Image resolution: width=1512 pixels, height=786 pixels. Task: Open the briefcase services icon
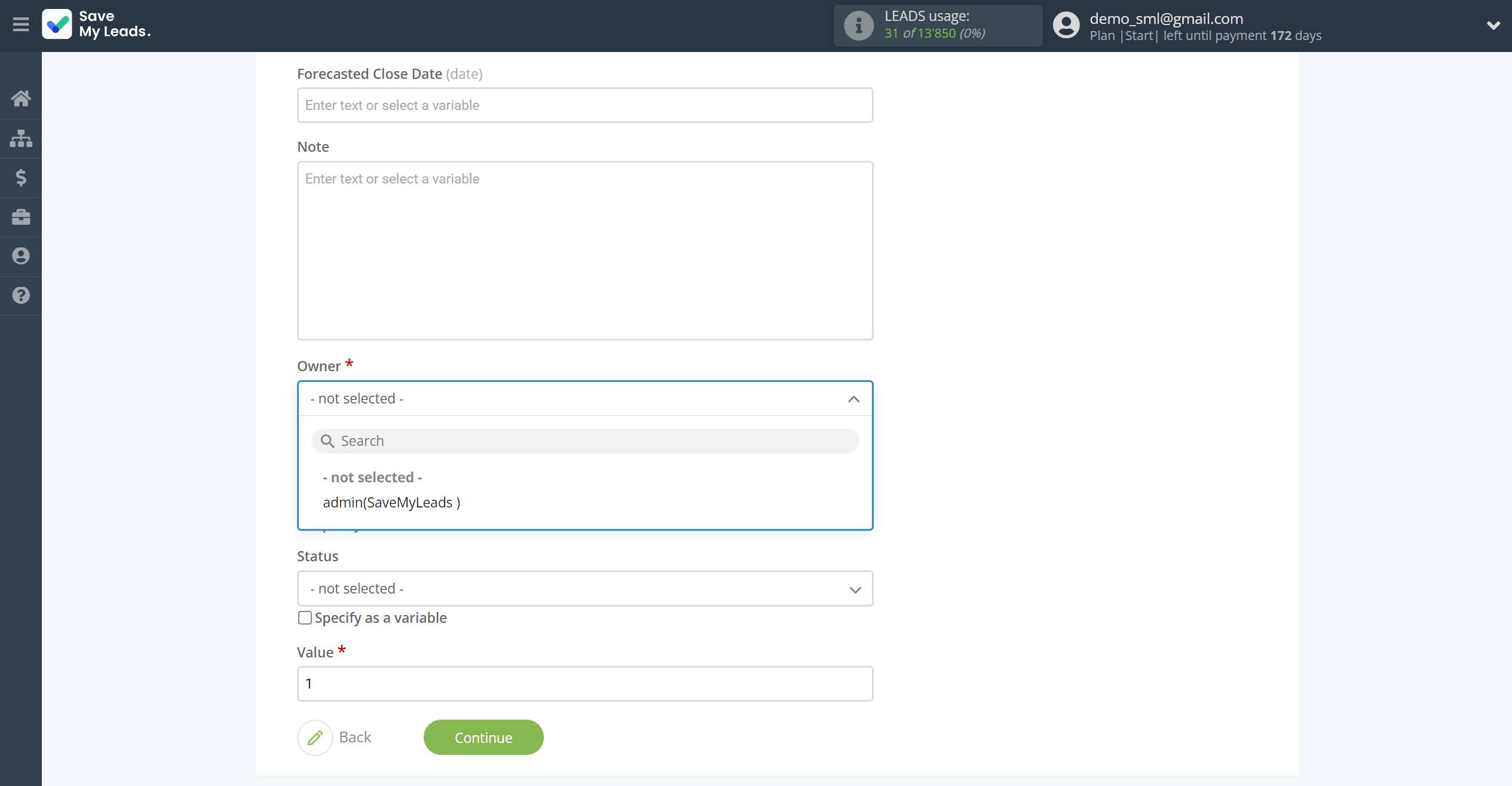click(x=21, y=217)
